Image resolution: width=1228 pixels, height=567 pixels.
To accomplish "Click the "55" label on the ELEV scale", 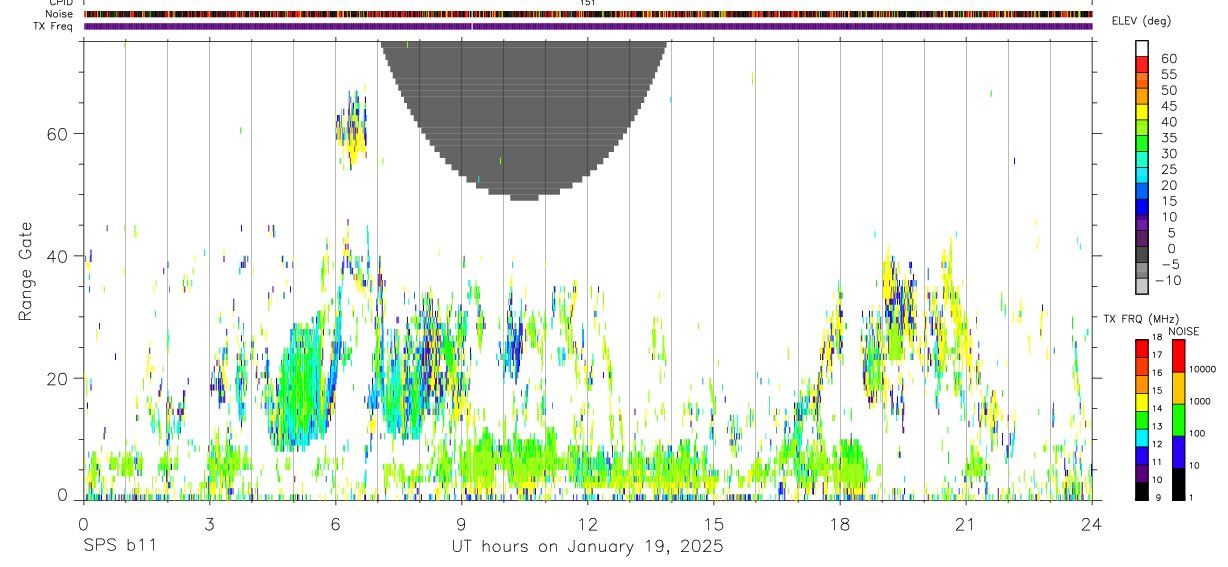I will pos(1167,75).
